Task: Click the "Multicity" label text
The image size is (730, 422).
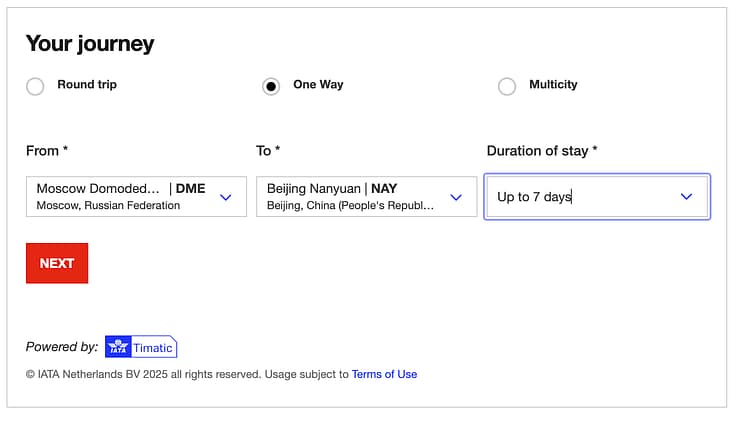Action: pyautogui.click(x=553, y=85)
